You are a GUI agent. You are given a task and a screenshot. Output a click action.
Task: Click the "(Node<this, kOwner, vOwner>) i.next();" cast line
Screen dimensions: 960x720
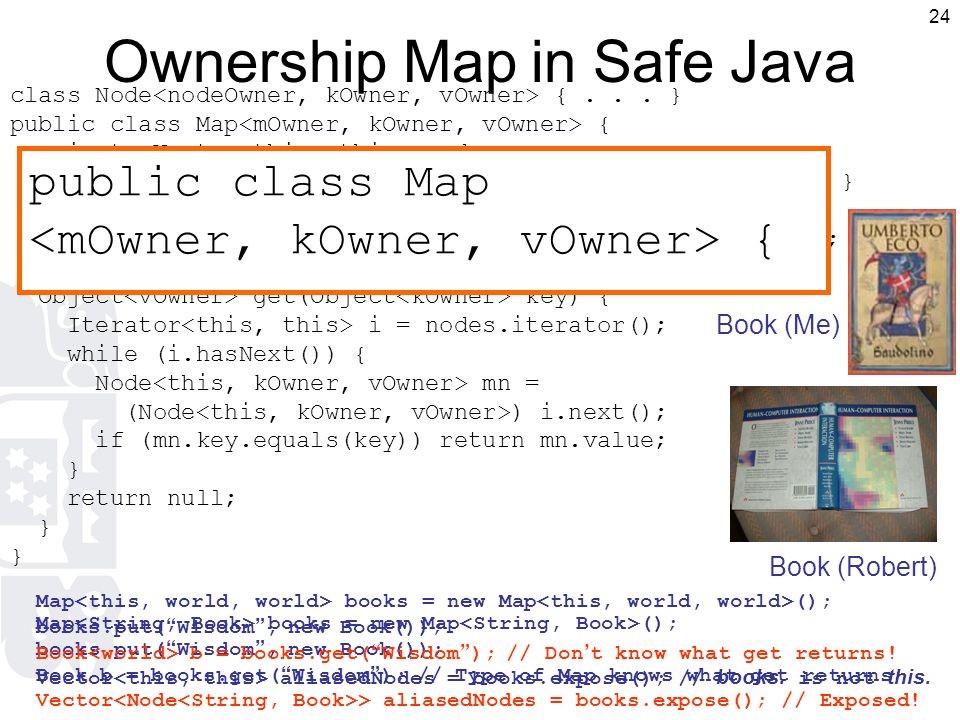[396, 413]
